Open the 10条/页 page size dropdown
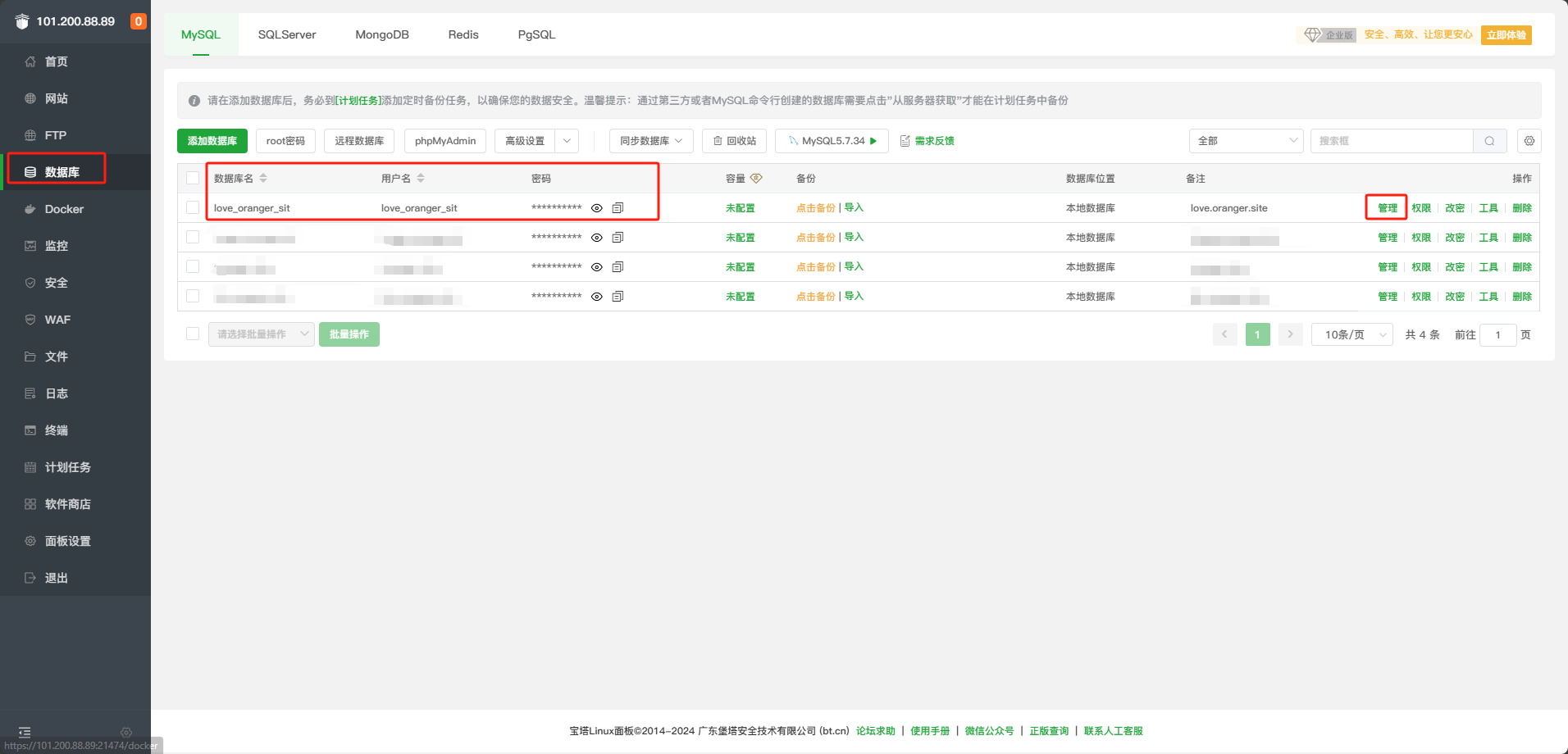This screenshot has height=754, width=1568. 1352,334
